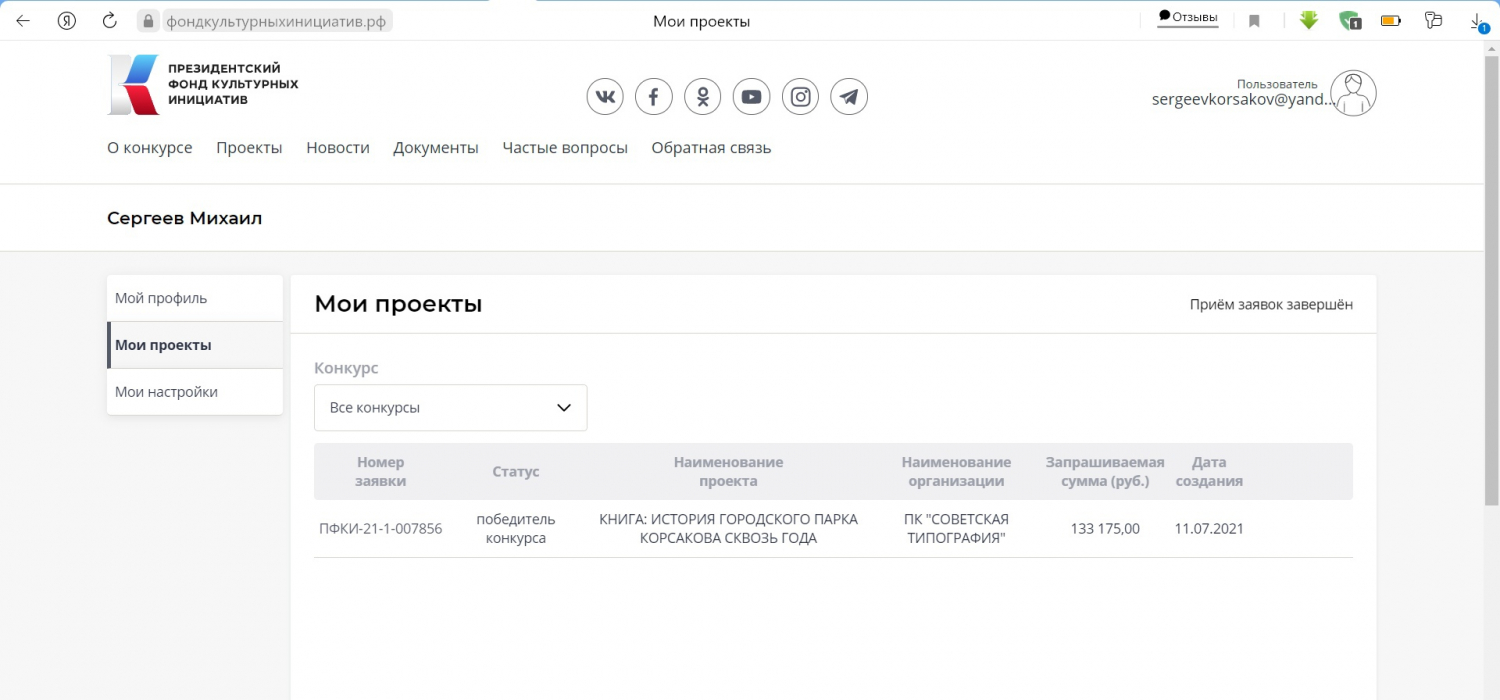Open the sergeevkorsakov user email link
The height and width of the screenshot is (700, 1500).
pyautogui.click(x=1245, y=99)
